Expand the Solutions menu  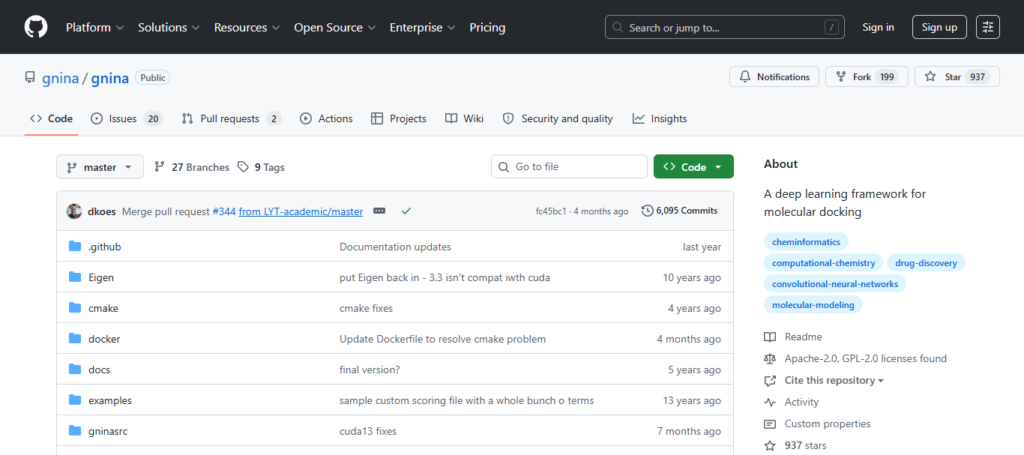point(169,27)
